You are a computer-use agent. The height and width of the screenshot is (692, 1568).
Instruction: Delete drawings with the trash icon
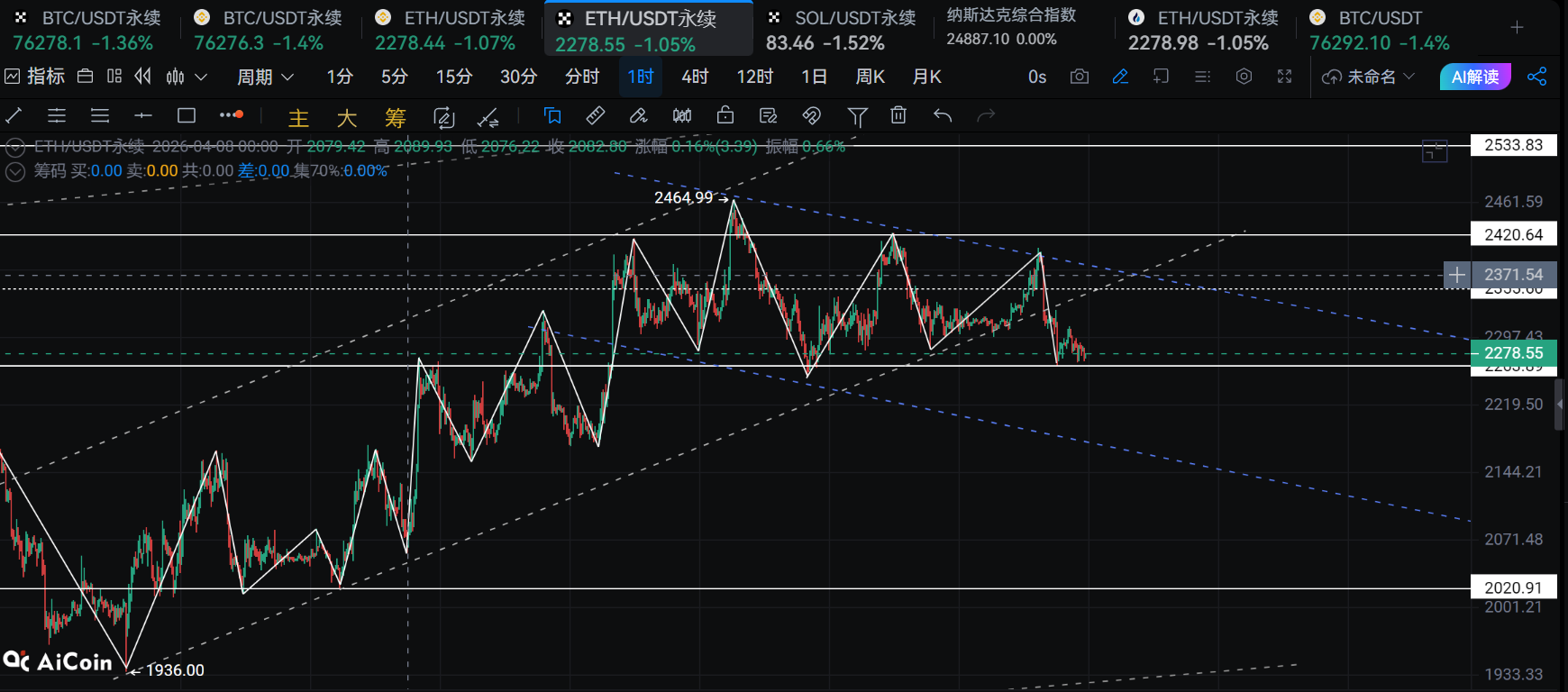(x=898, y=115)
